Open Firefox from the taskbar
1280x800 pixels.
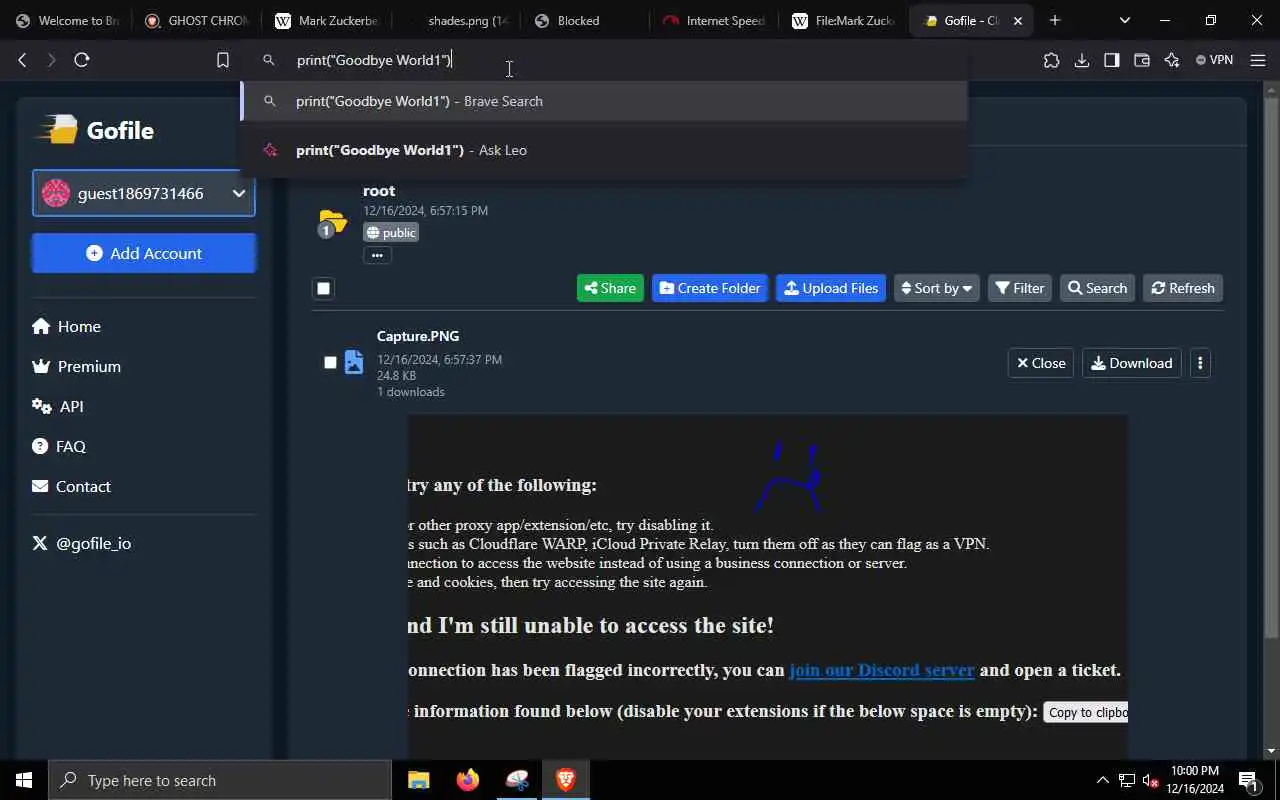click(467, 780)
